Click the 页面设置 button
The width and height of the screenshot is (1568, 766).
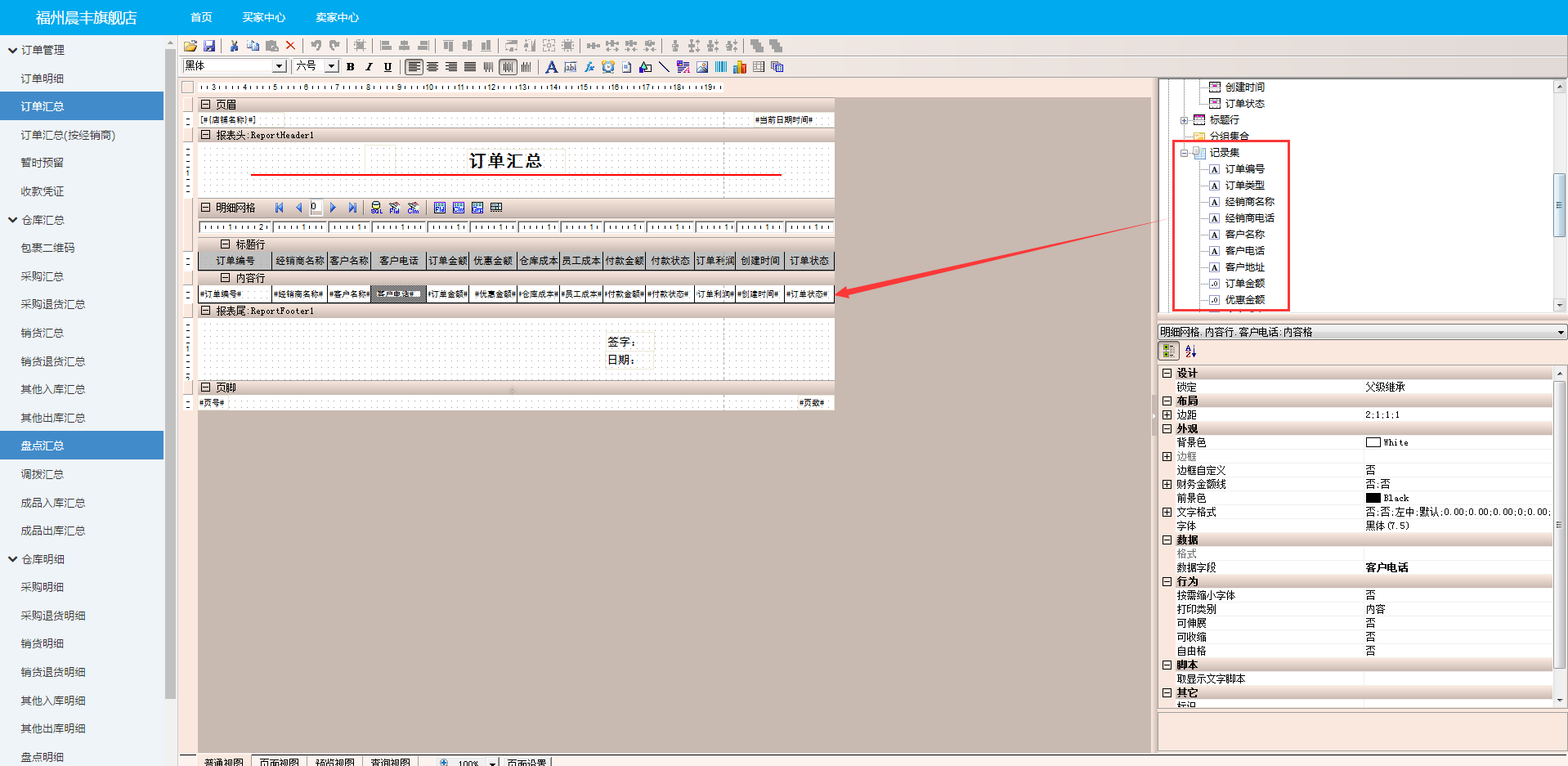(x=526, y=762)
